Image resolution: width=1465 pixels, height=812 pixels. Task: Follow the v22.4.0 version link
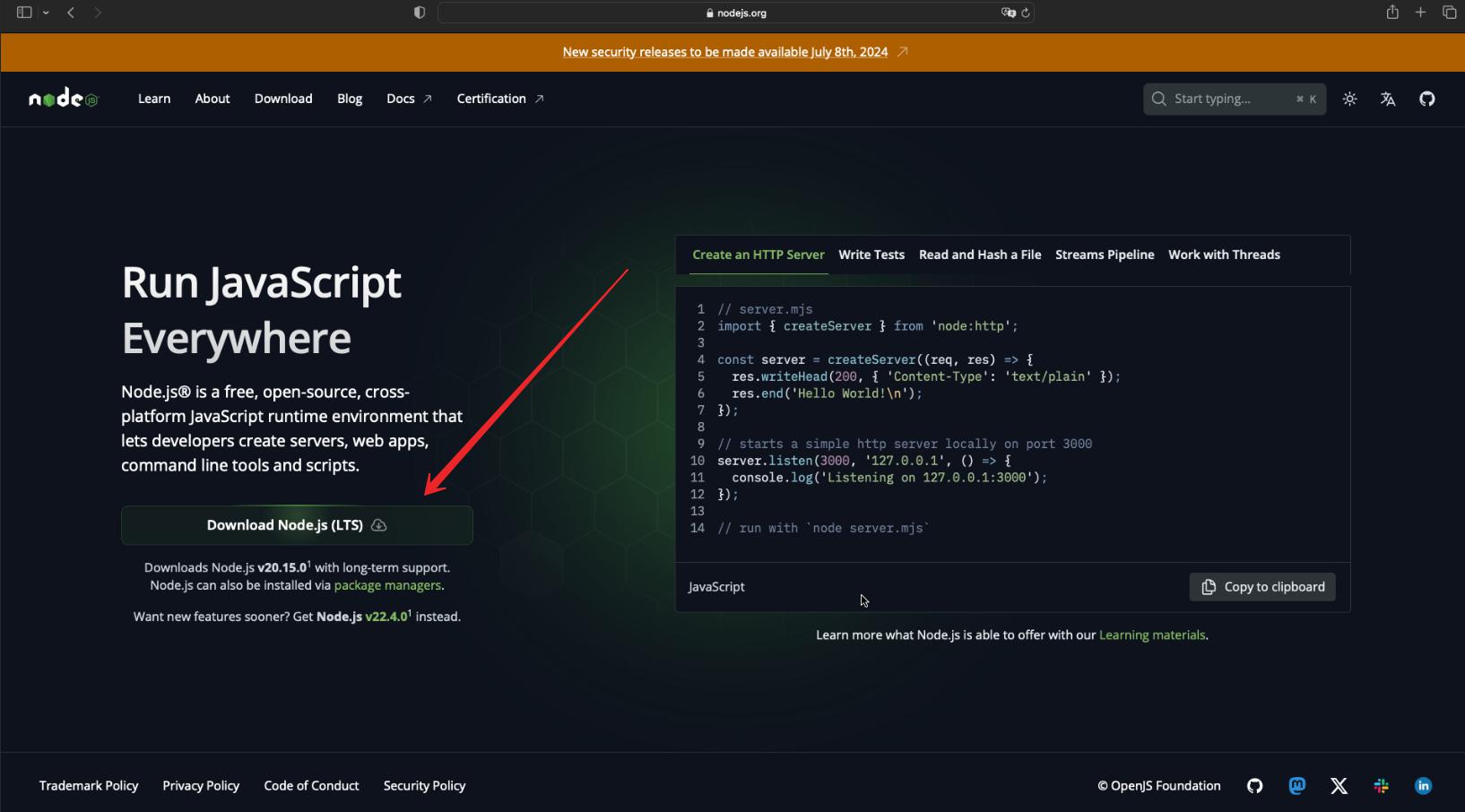(x=387, y=617)
